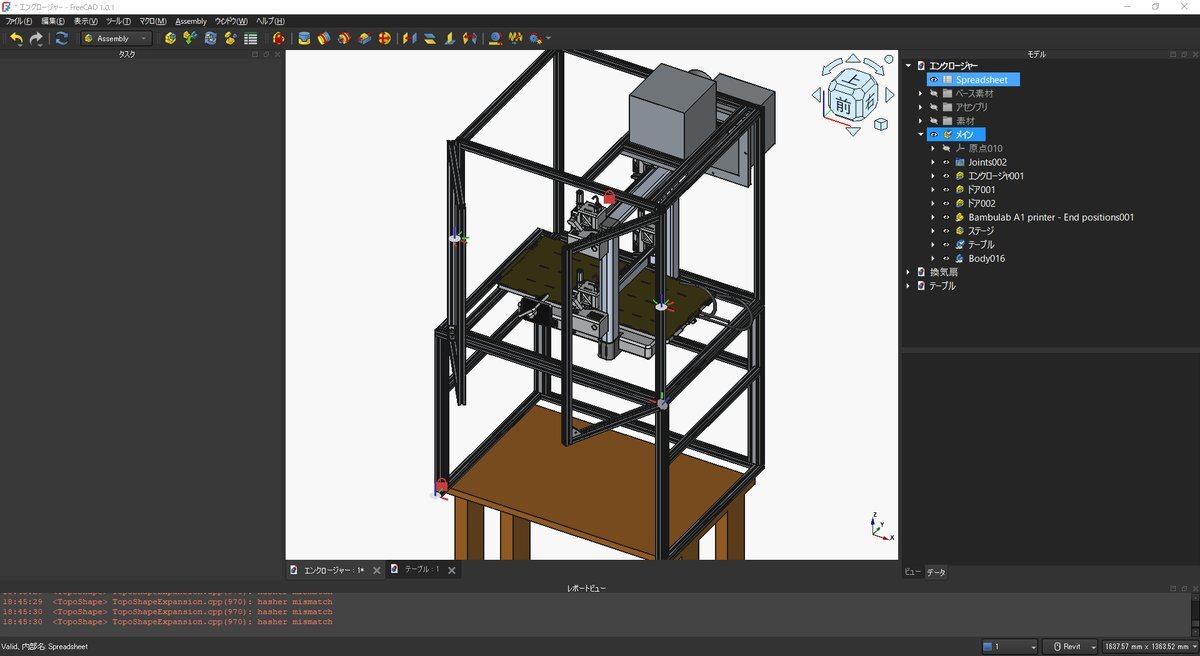
Task: Switch to the ビュー property tab
Action: tap(912, 572)
